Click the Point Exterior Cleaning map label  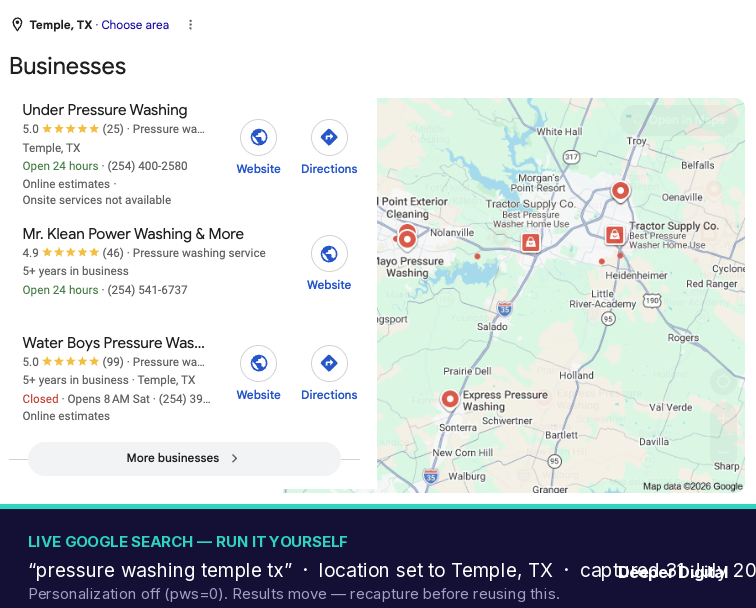413,208
